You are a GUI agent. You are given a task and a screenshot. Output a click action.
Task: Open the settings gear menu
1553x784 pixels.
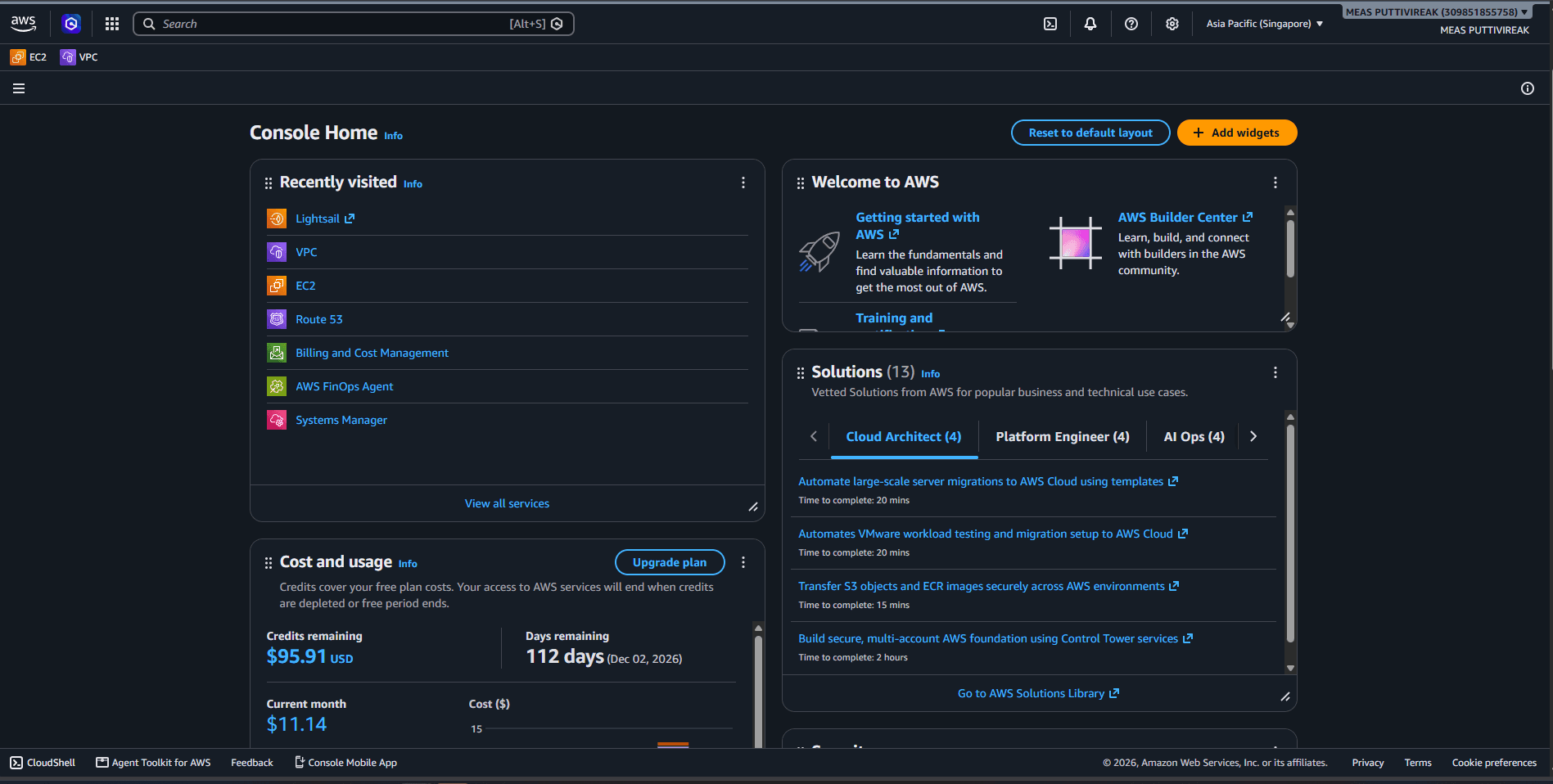tap(1172, 24)
